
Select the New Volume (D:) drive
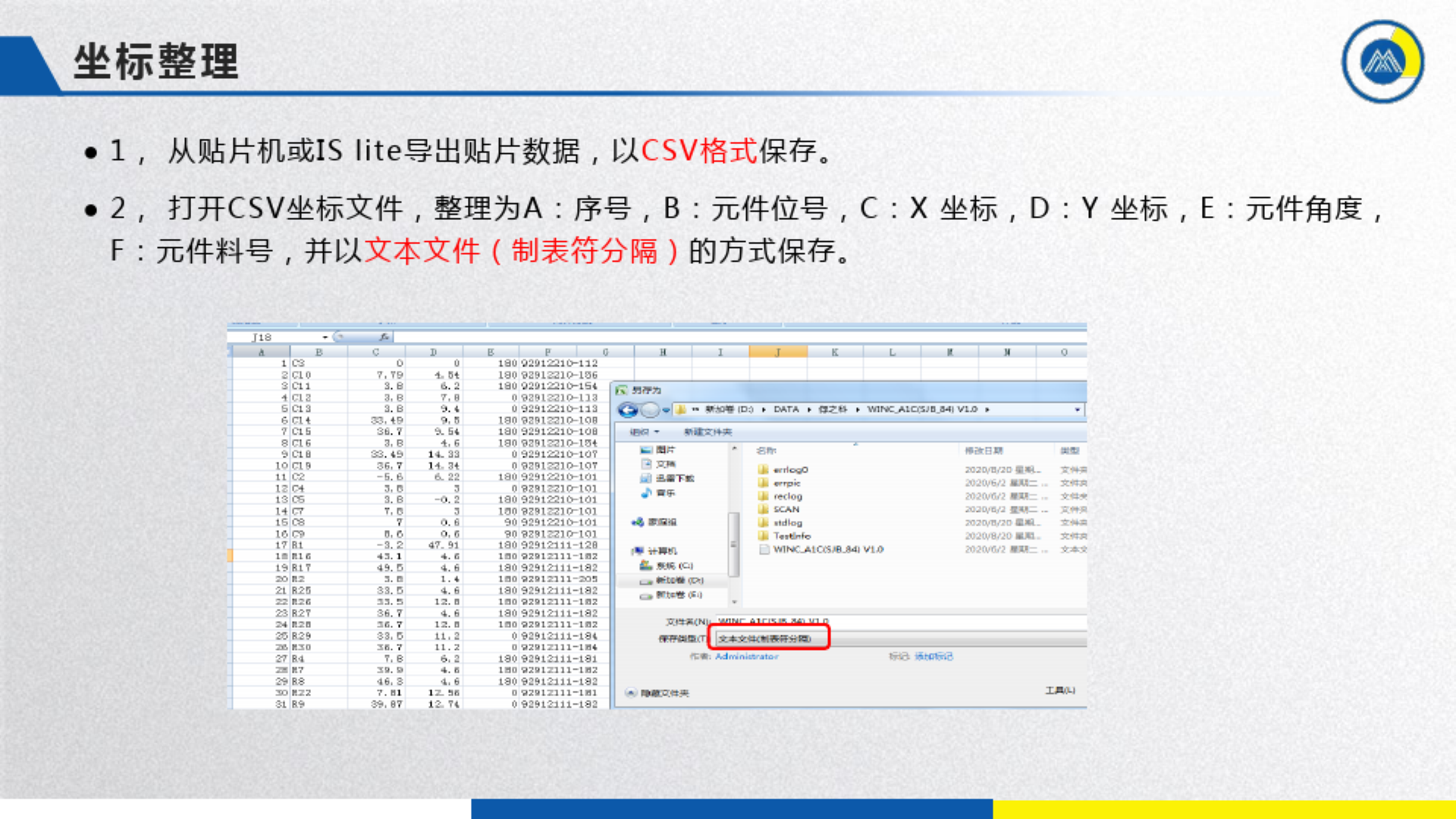pos(678,580)
